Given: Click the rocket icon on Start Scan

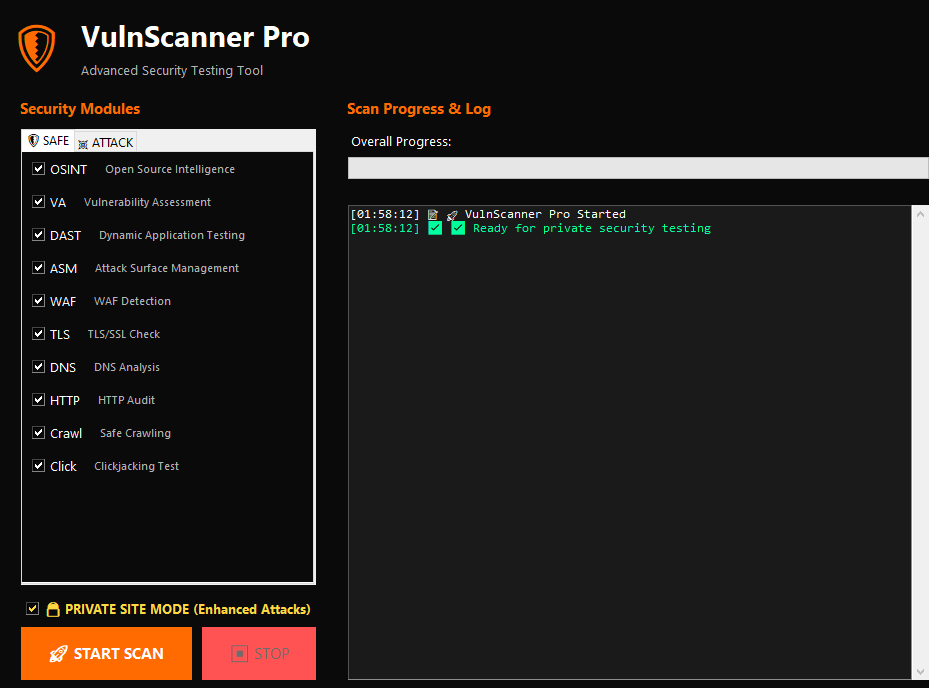Looking at the screenshot, I should (58, 654).
